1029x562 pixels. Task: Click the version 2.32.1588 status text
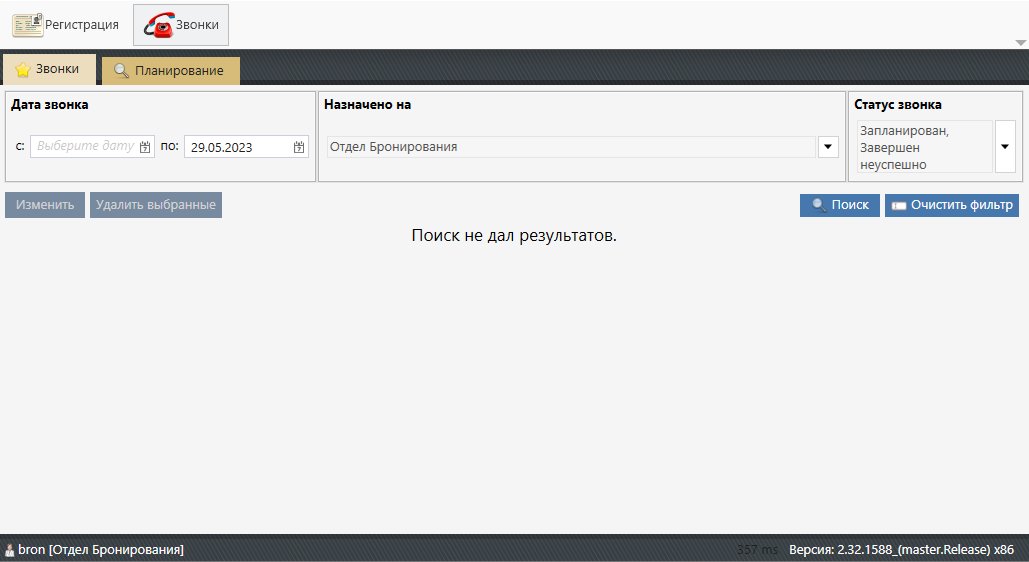(x=901, y=550)
